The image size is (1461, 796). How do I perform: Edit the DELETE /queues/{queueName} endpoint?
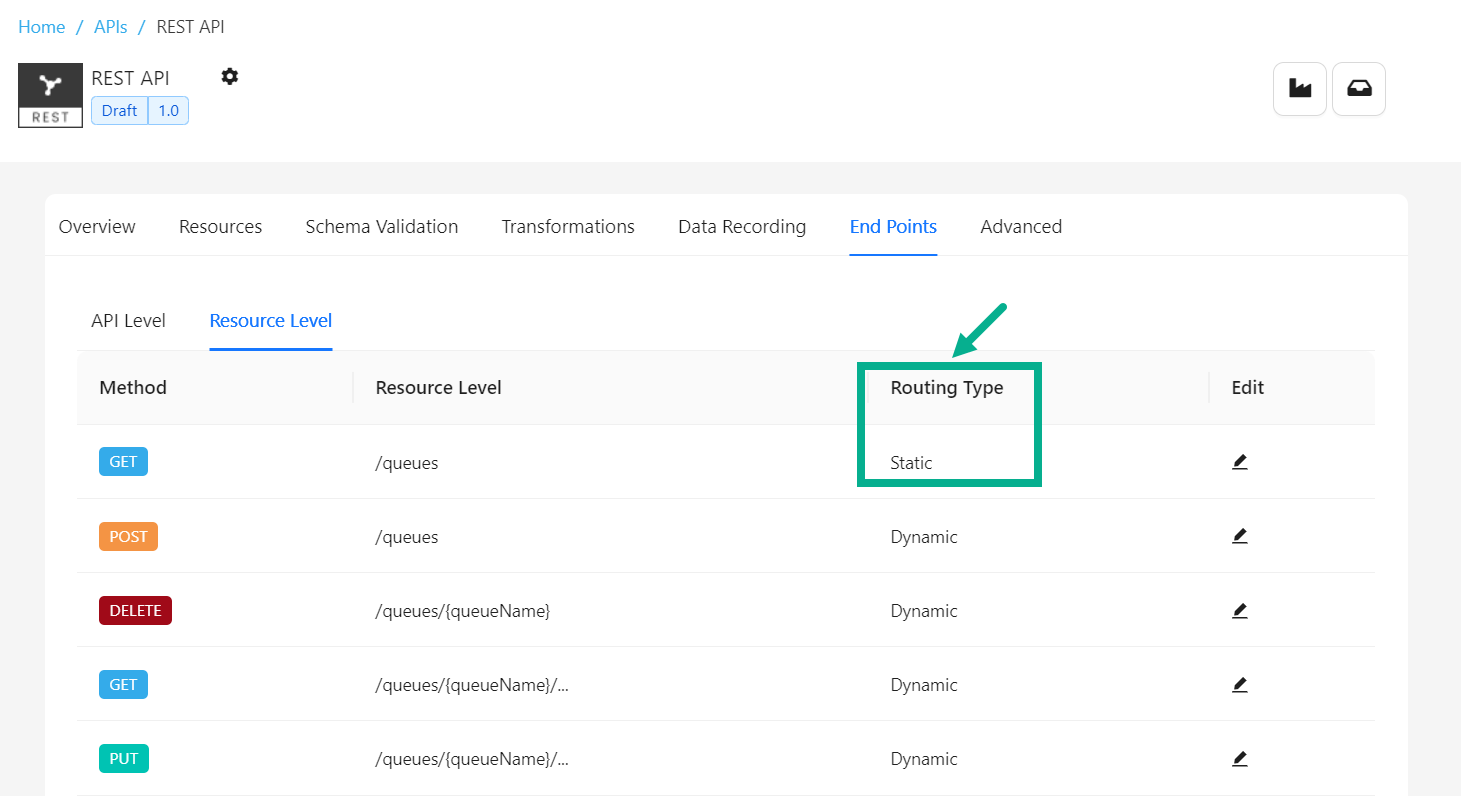(x=1239, y=610)
